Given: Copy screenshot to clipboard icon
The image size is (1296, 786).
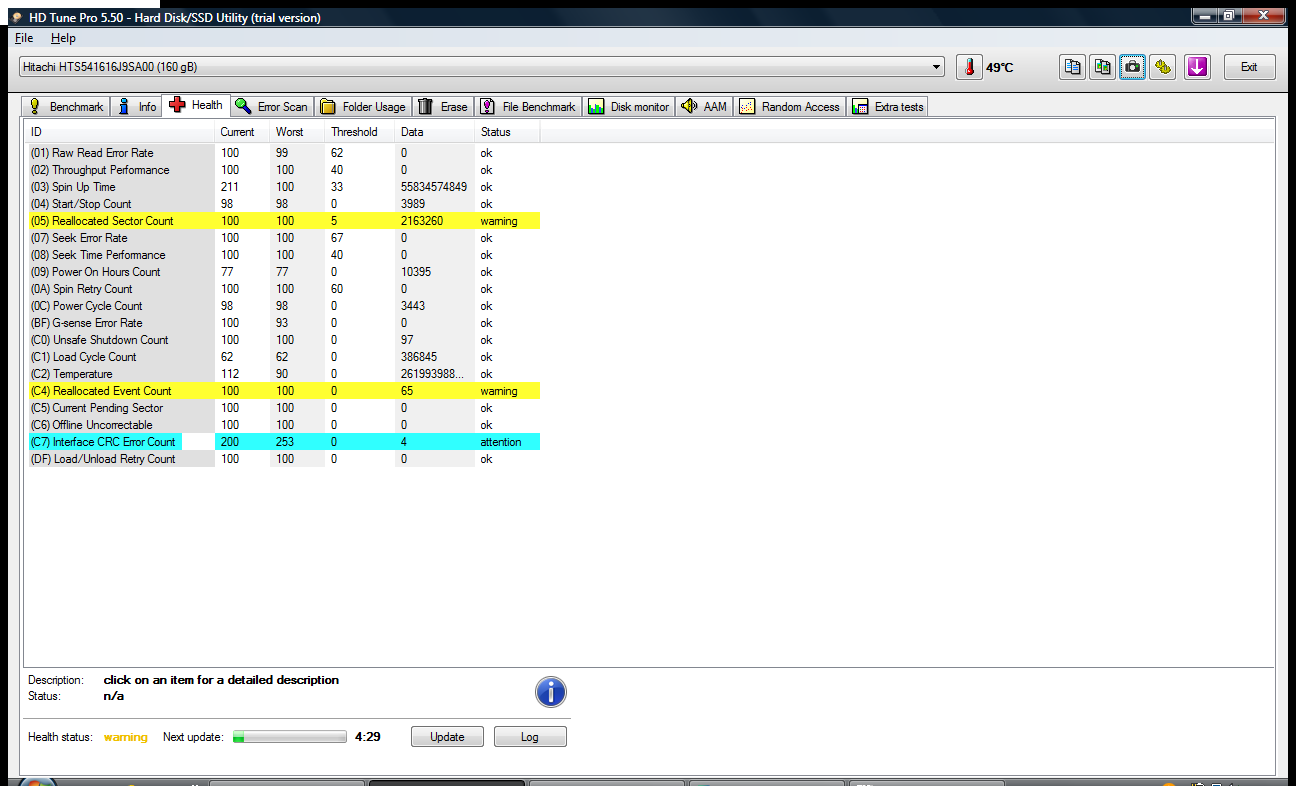Looking at the screenshot, I should pos(1103,67).
